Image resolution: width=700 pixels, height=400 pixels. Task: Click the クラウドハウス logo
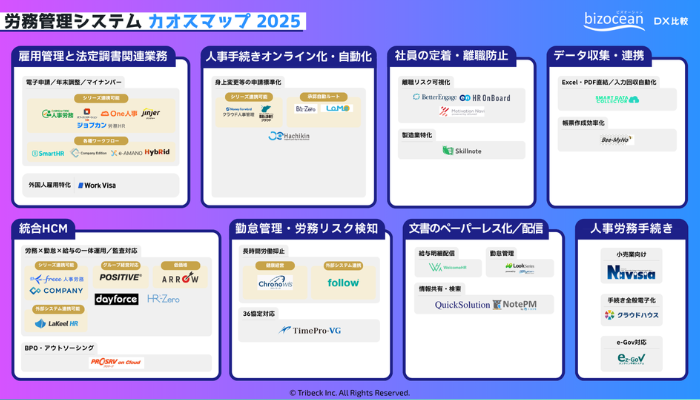(631, 315)
